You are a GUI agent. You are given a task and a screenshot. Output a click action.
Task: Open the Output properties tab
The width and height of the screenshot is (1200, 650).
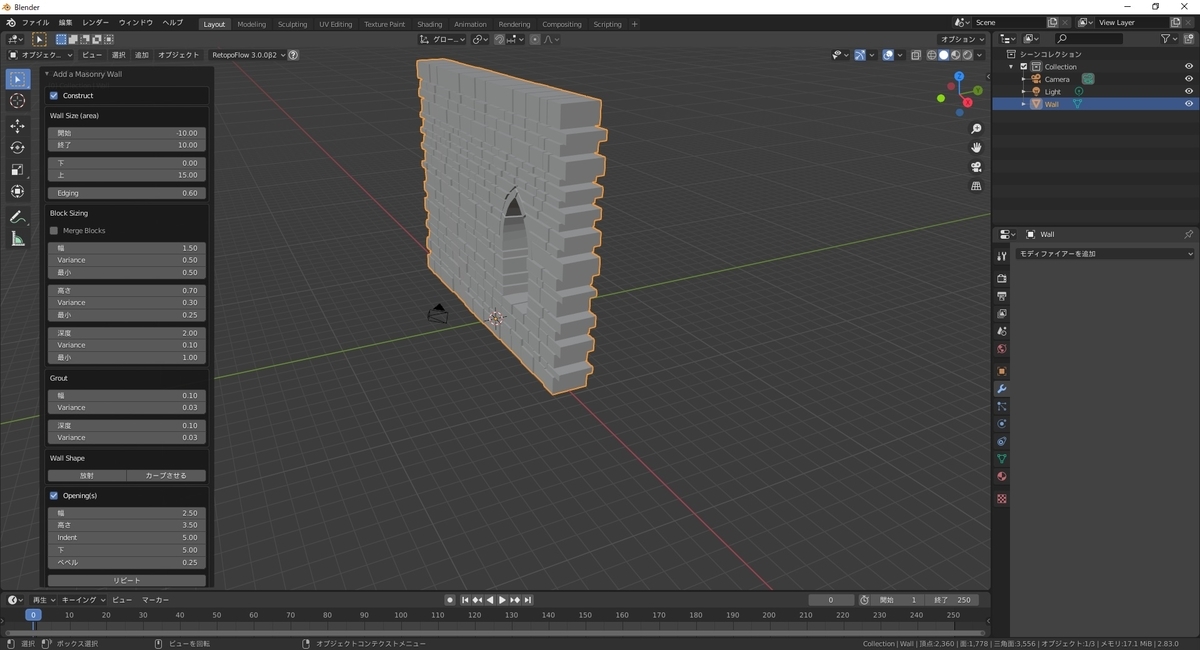coord(1001,297)
